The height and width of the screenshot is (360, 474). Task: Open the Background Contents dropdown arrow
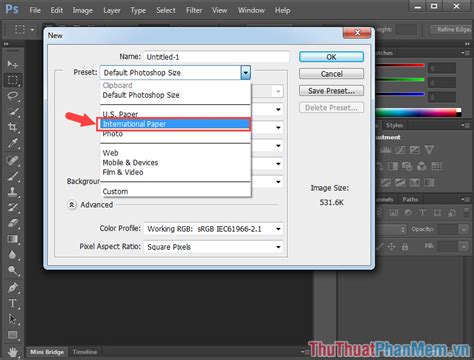278,182
